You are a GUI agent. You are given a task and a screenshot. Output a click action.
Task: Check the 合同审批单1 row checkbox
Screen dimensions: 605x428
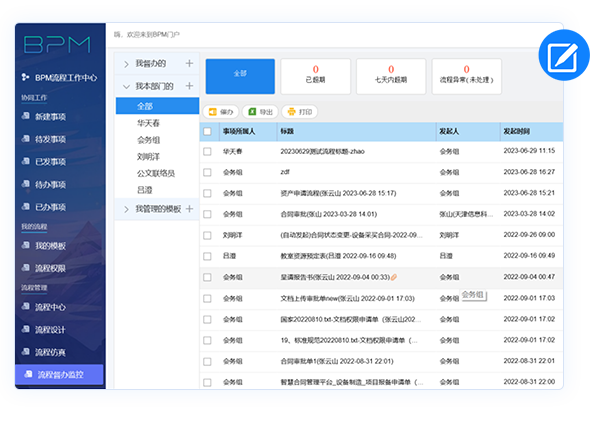click(x=207, y=361)
